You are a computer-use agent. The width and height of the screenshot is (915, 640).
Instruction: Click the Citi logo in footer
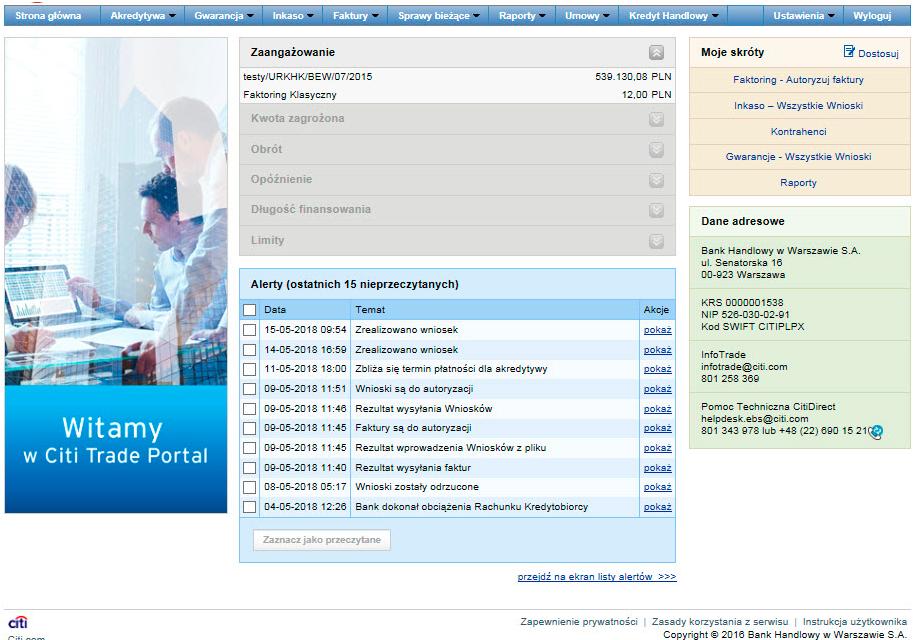click(x=18, y=622)
